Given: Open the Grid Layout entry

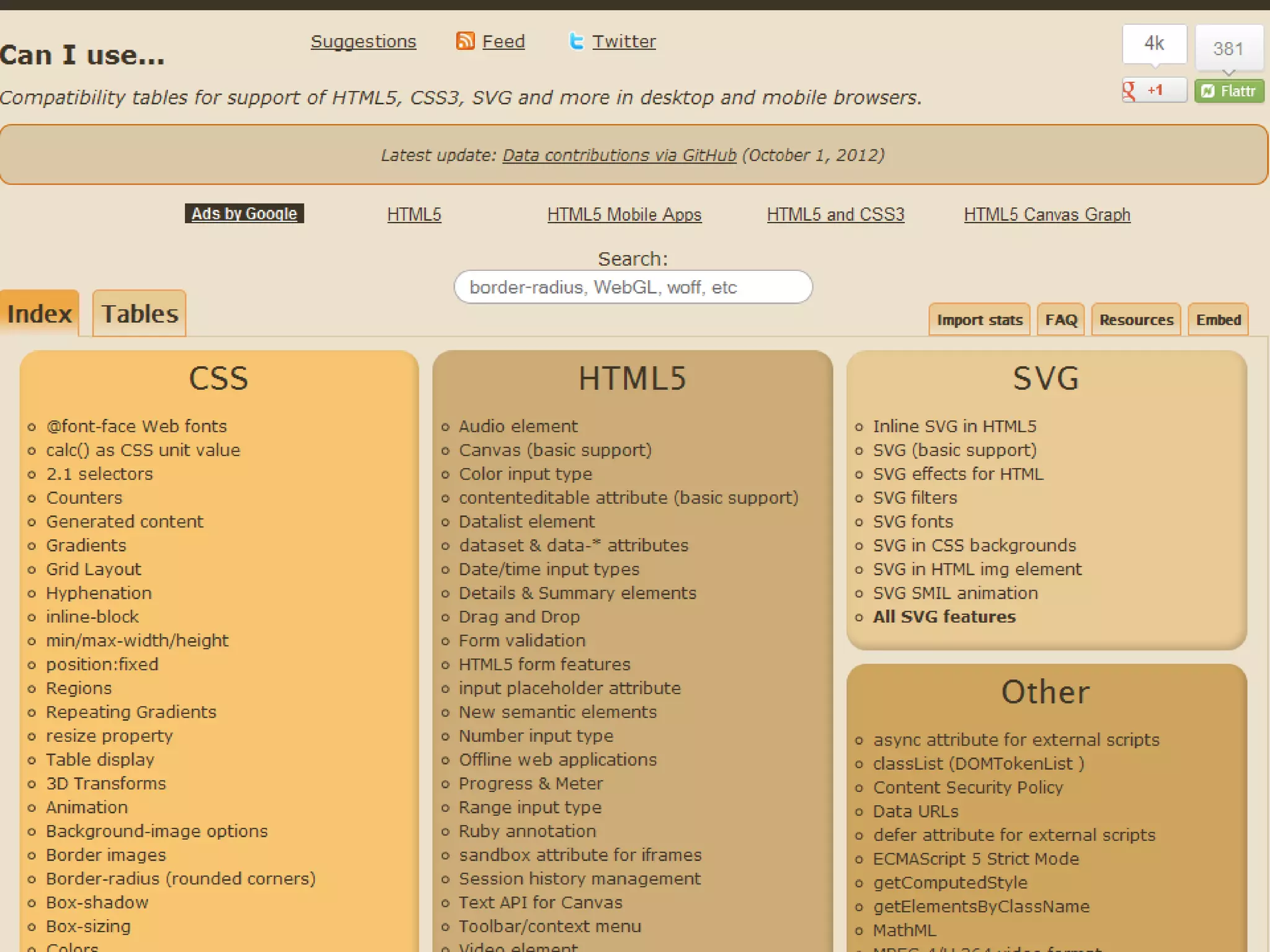Looking at the screenshot, I should coord(94,569).
